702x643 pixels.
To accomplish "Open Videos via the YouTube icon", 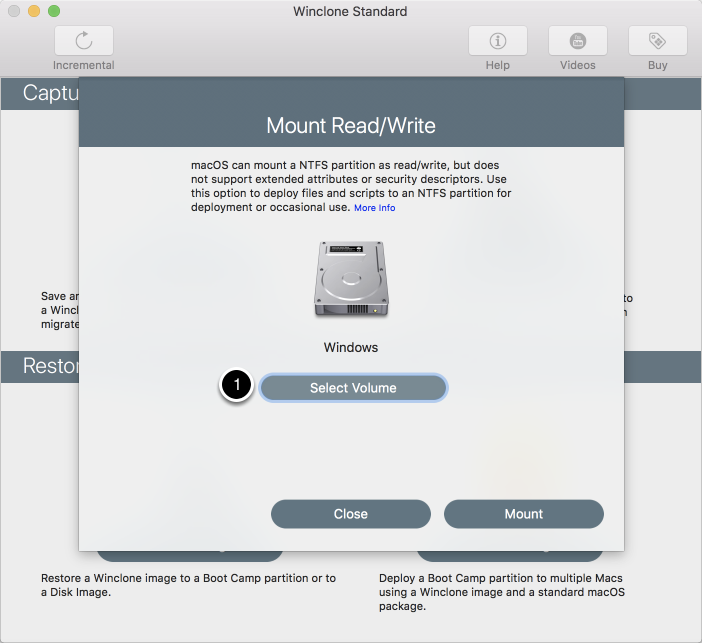I will tap(578, 41).
